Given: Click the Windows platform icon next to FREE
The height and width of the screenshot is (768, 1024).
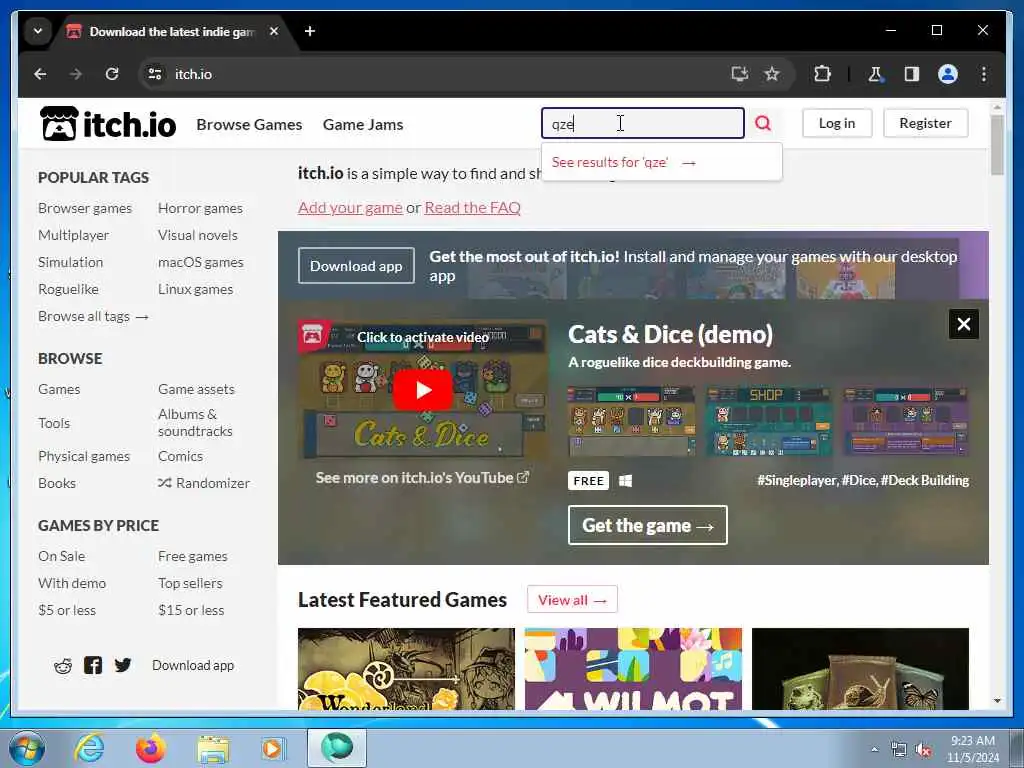Looking at the screenshot, I should pyautogui.click(x=625, y=481).
